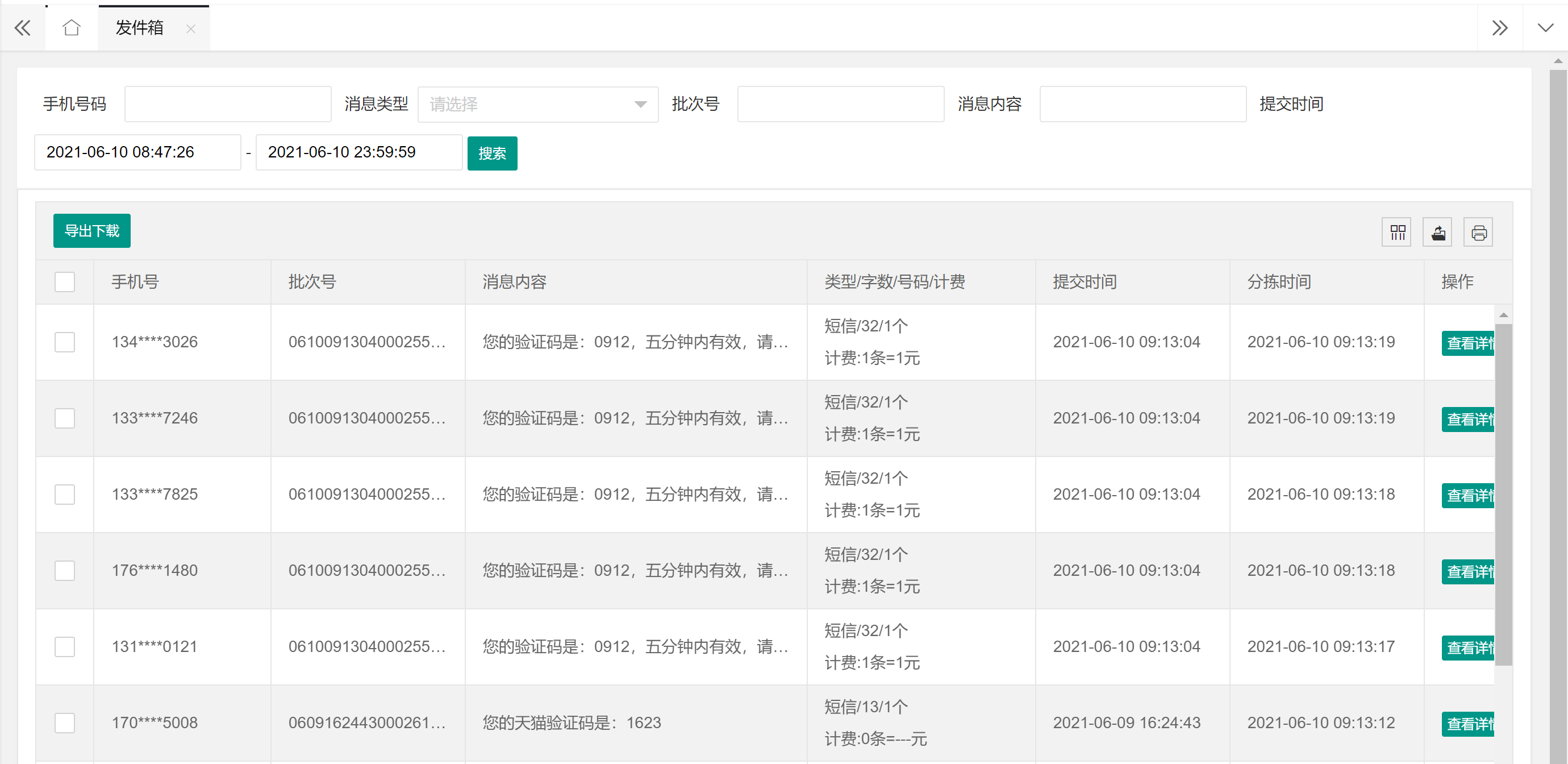Open the start date picker 08:47:26

(137, 152)
